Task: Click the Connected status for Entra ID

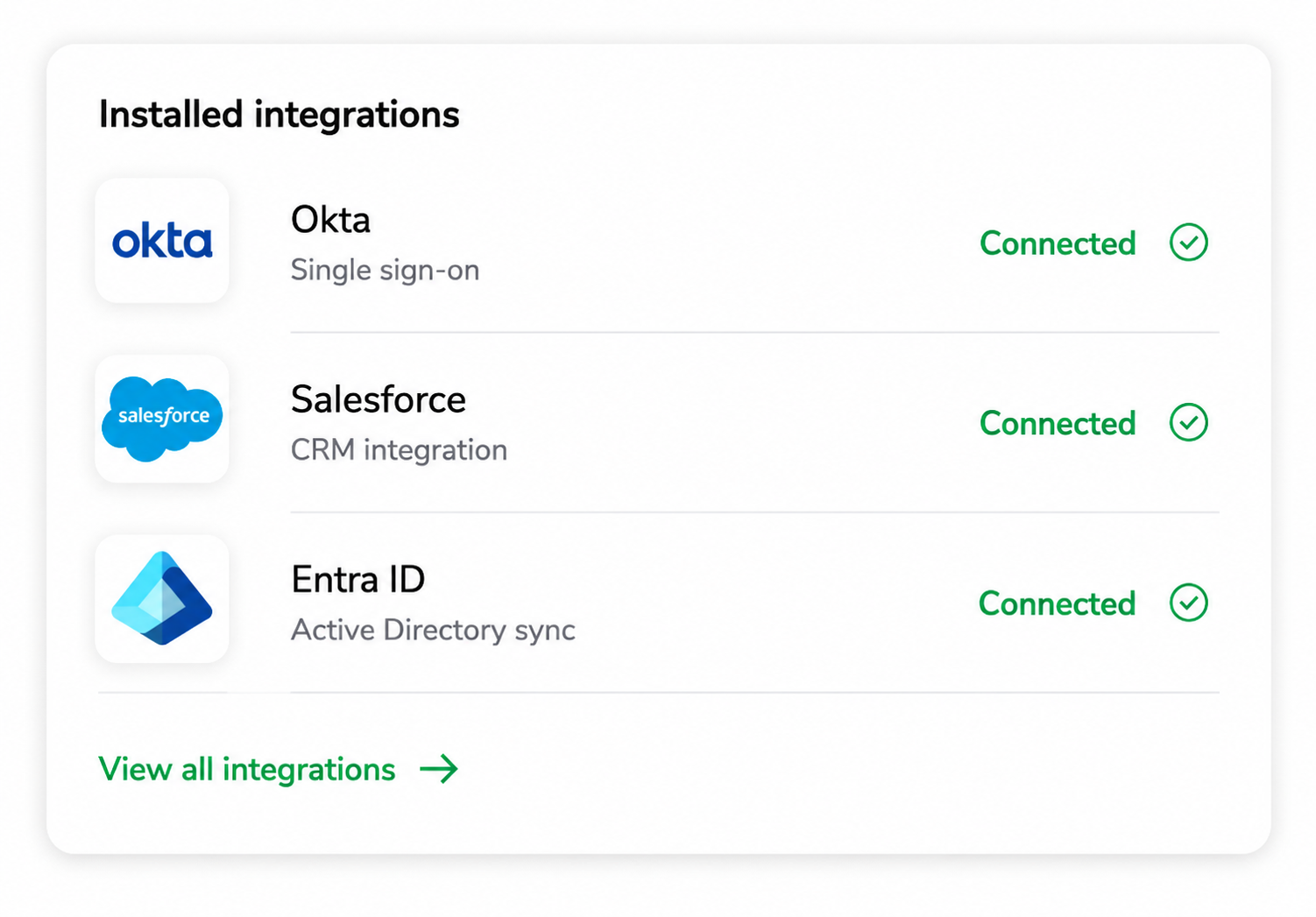Action: coord(1057,603)
